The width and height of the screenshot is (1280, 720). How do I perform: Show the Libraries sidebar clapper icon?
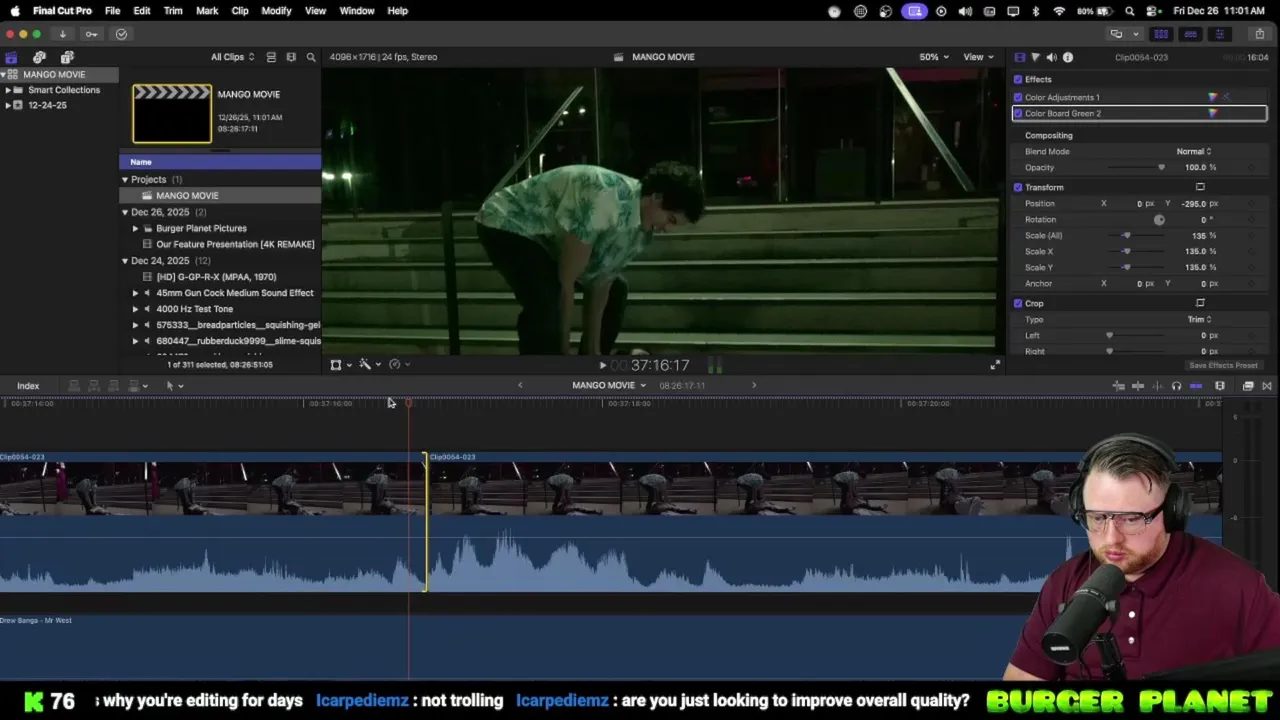[x=11, y=57]
